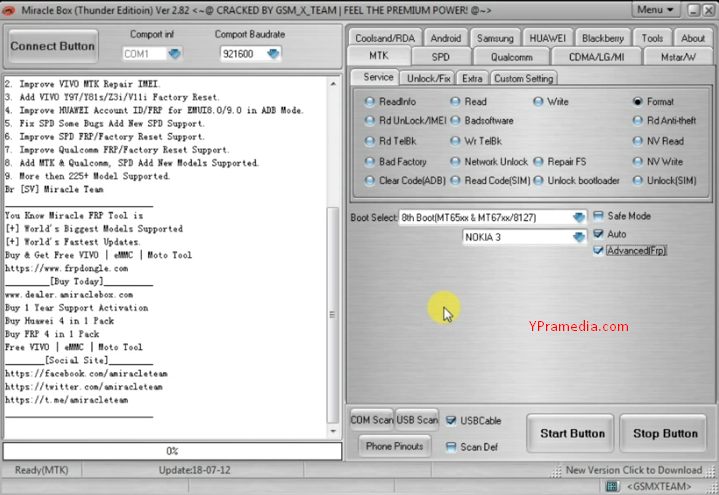
Task: Toggle the Auto checkbox
Action: click(598, 234)
